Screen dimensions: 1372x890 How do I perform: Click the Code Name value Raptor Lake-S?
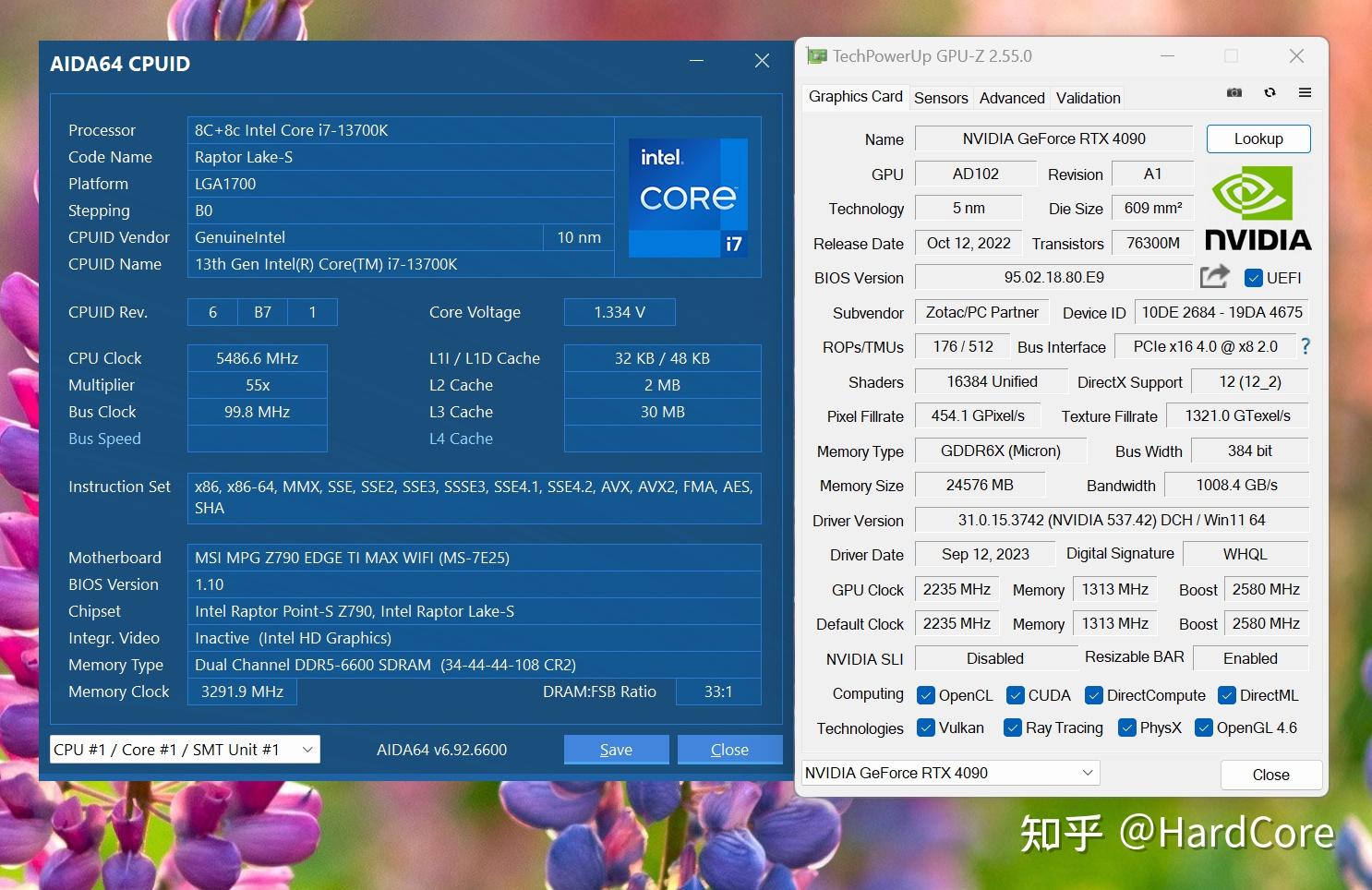coord(401,157)
